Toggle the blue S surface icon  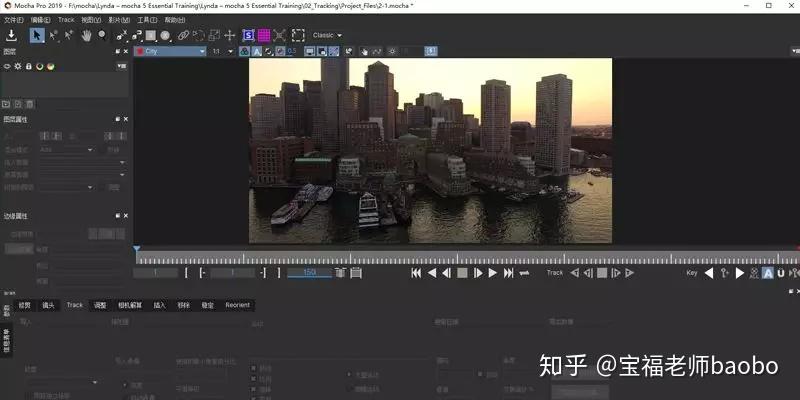tap(248, 35)
